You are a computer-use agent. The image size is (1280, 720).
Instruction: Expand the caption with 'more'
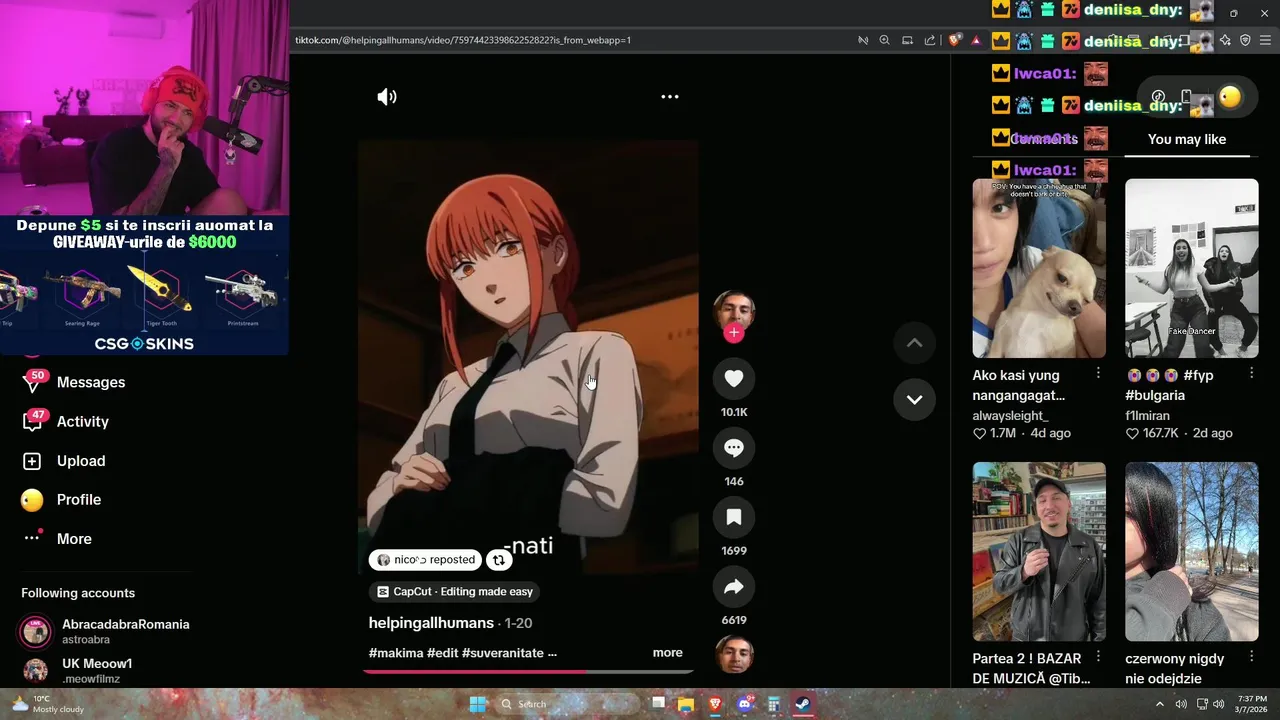coord(667,653)
